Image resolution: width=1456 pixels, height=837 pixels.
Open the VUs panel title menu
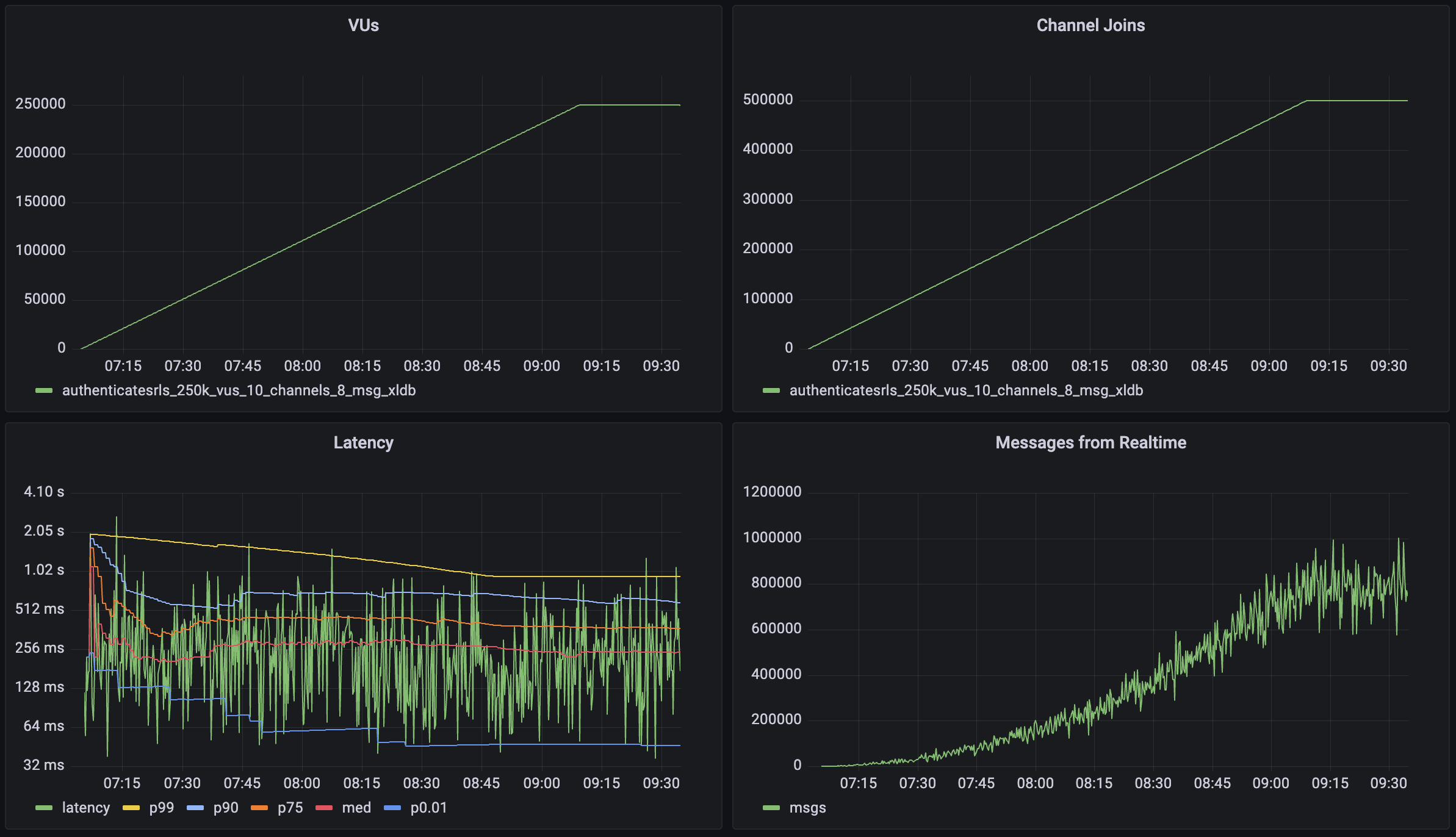[363, 25]
